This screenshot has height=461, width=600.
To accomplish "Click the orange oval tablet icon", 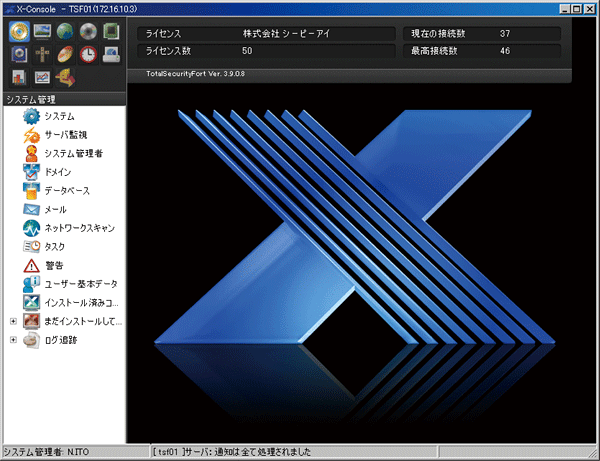I will click(x=65, y=54).
